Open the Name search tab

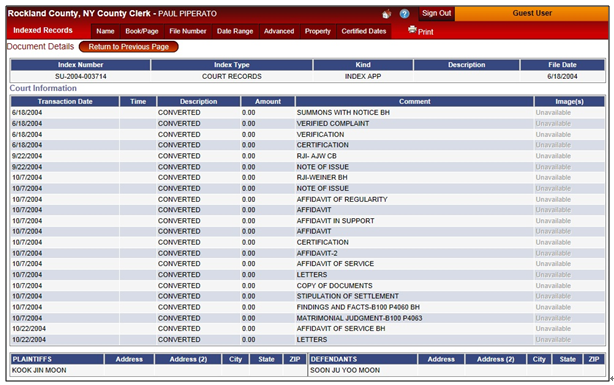pyautogui.click(x=105, y=31)
